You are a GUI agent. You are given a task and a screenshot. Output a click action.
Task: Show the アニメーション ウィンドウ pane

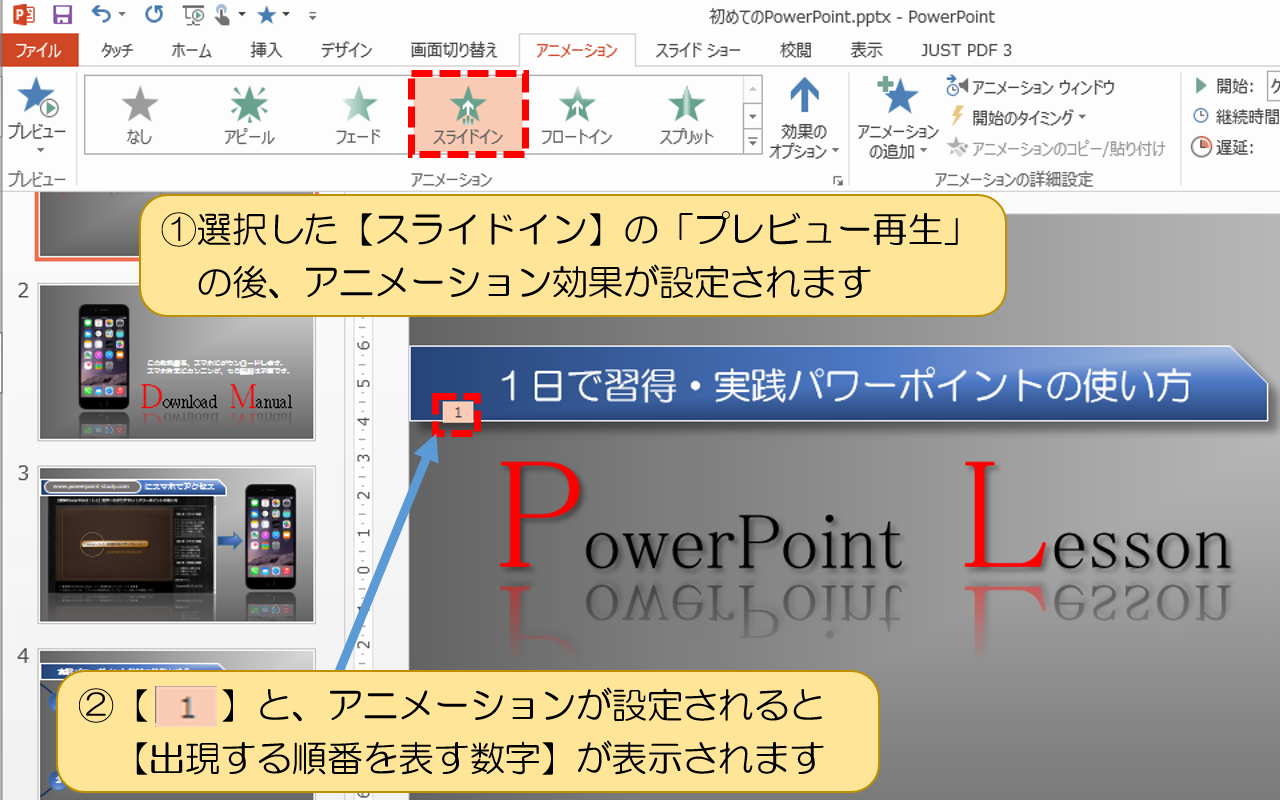coord(1030,87)
